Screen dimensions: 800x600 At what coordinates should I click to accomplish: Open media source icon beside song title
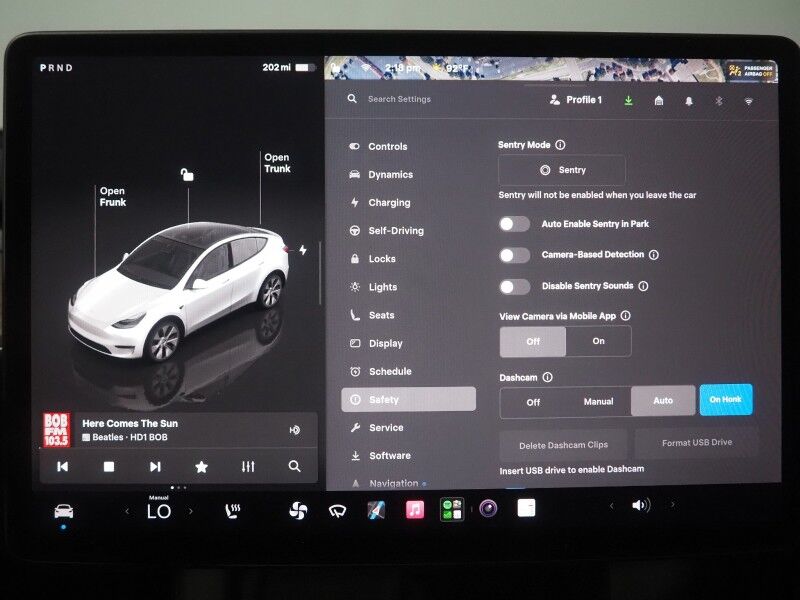[294, 430]
